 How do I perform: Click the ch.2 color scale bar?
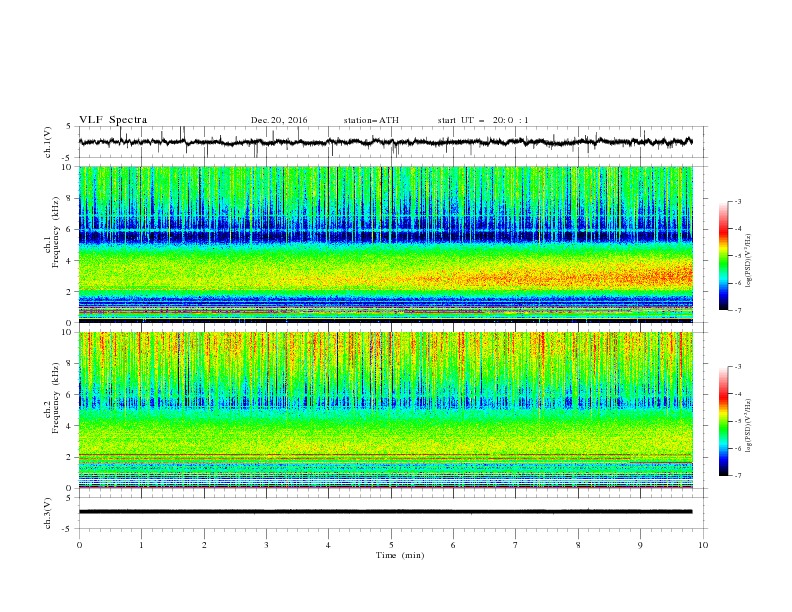pyautogui.click(x=723, y=421)
